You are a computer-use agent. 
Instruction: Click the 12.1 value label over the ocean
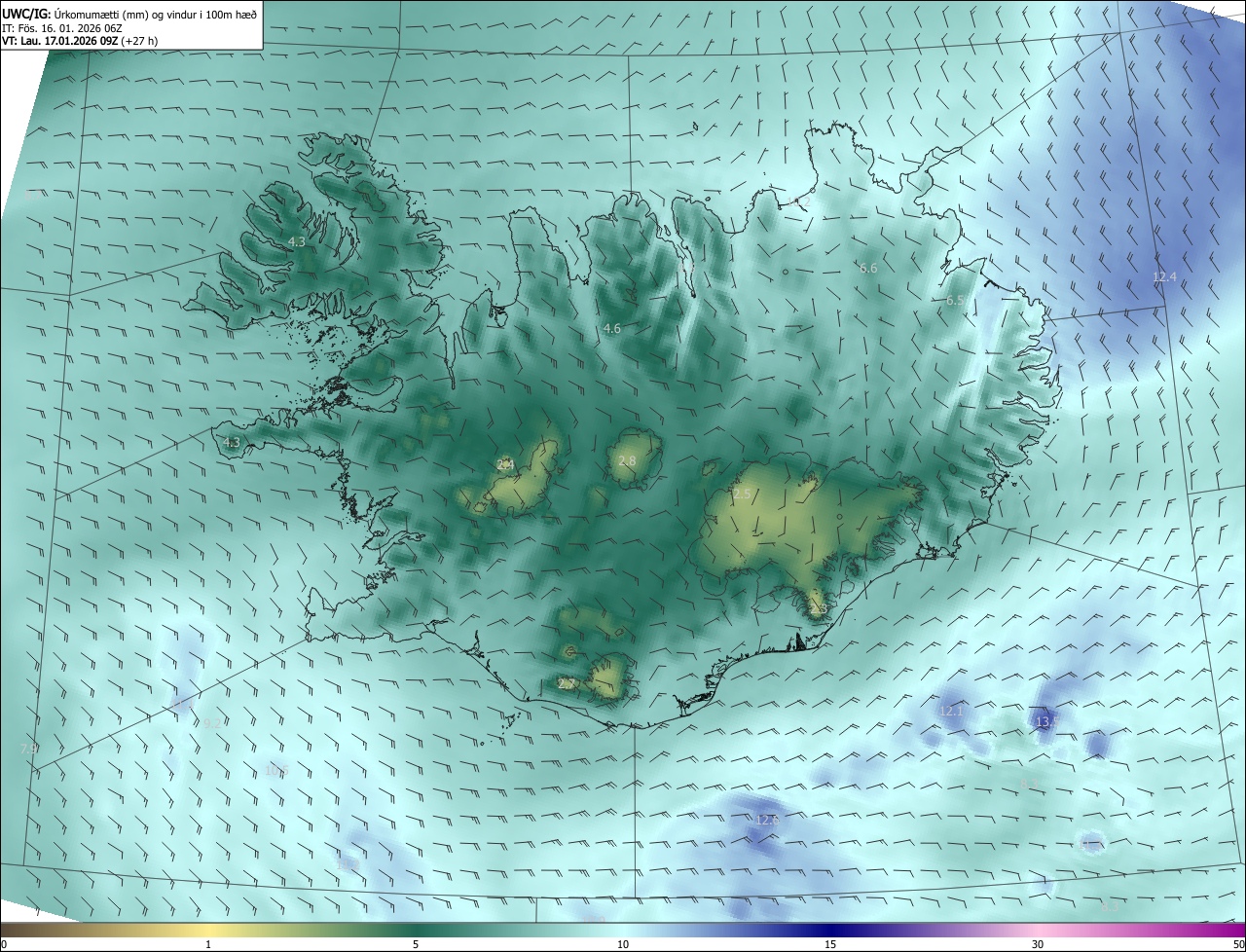coord(951,712)
